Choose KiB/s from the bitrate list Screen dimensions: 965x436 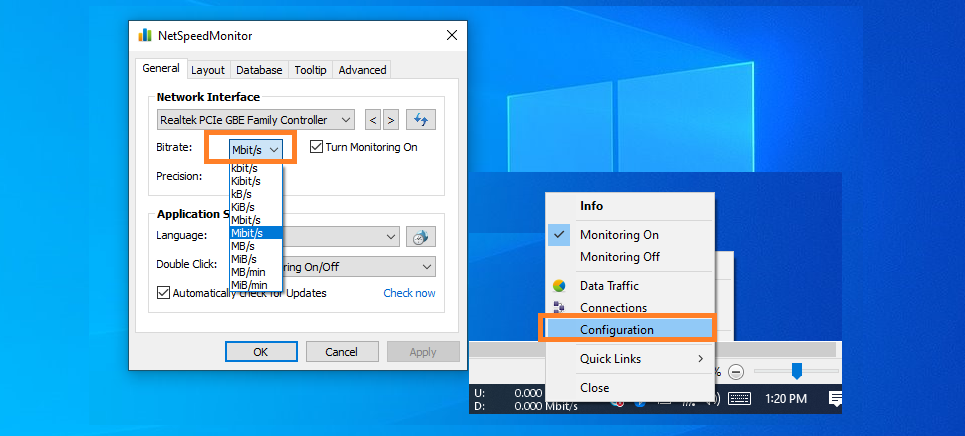tap(255, 207)
